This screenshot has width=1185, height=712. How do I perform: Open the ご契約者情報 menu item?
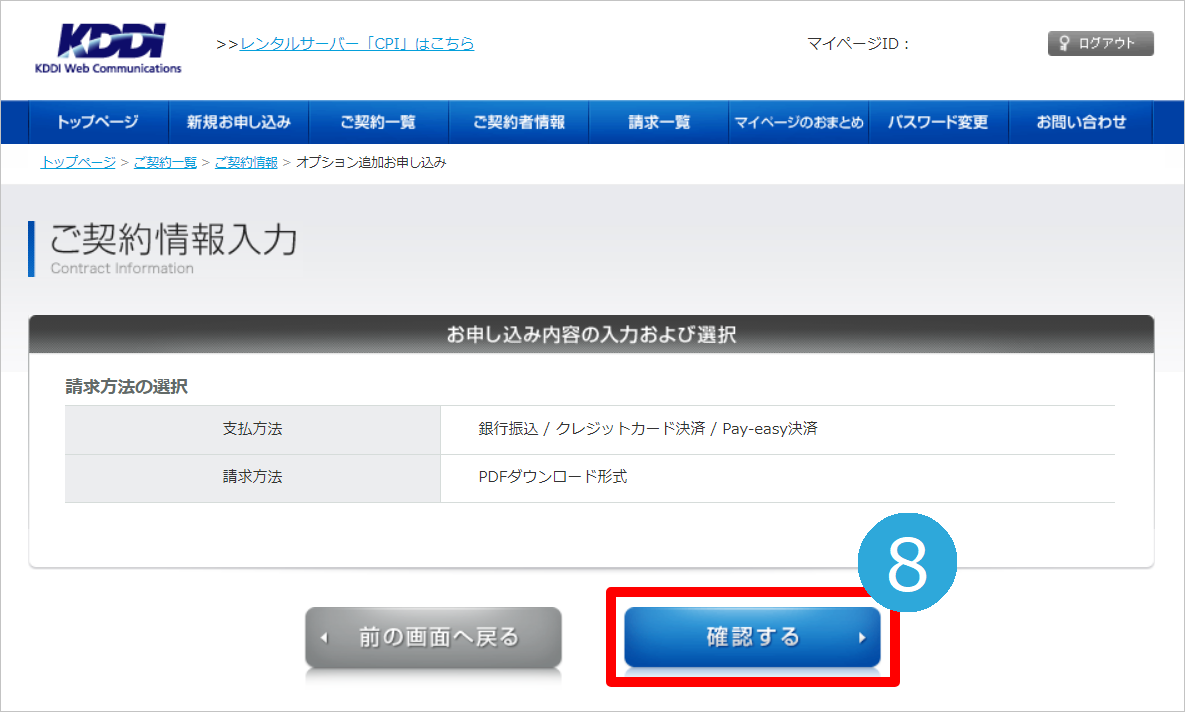tap(519, 122)
